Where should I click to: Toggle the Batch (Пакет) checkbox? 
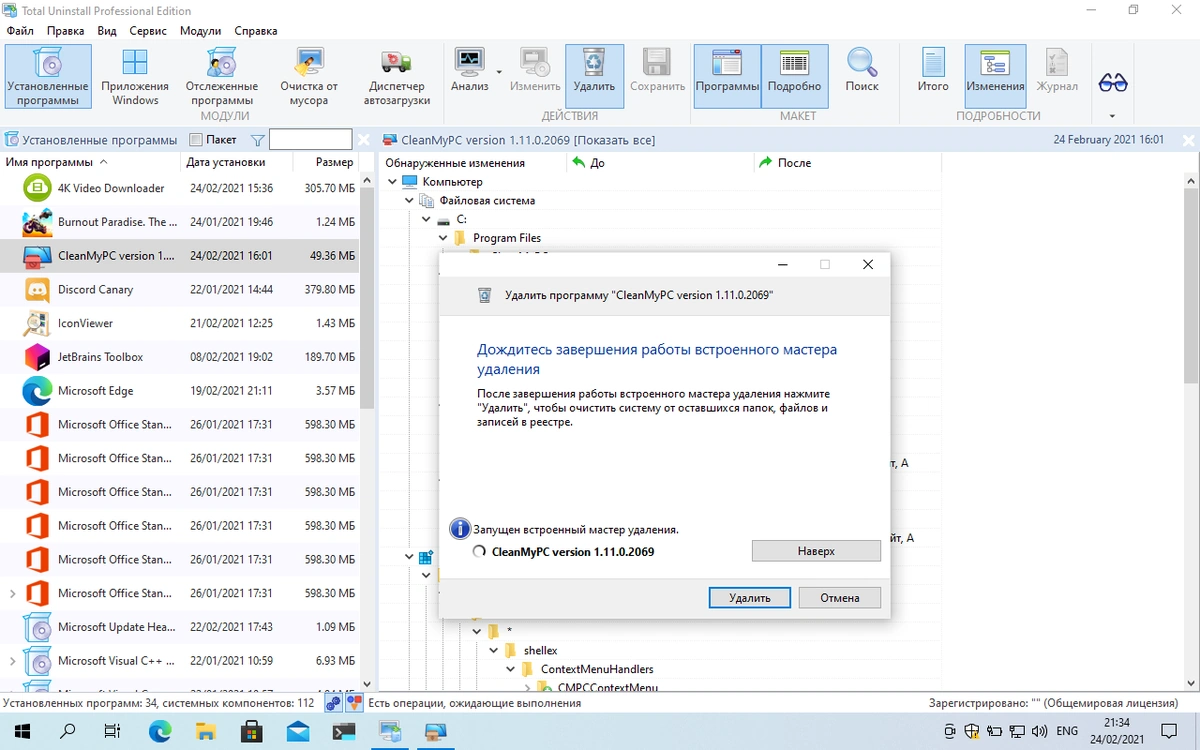click(x=196, y=140)
